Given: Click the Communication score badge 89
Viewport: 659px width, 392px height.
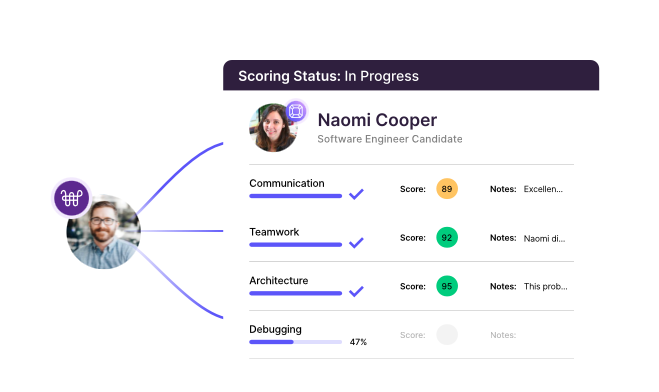Looking at the screenshot, I should [x=447, y=189].
